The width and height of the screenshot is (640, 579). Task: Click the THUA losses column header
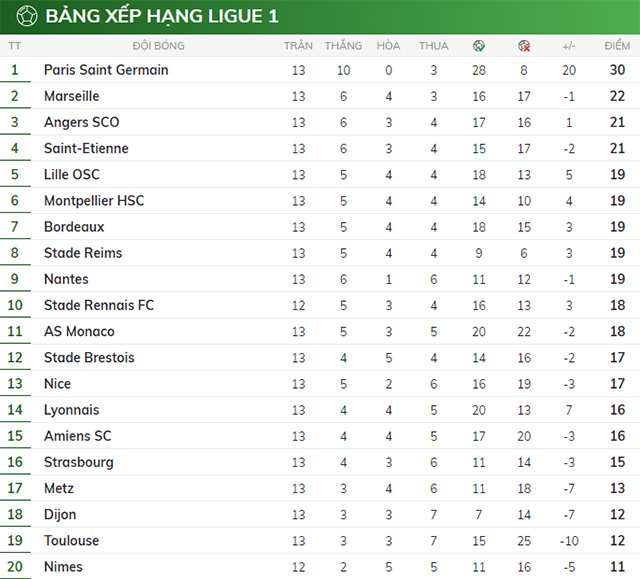pos(433,46)
